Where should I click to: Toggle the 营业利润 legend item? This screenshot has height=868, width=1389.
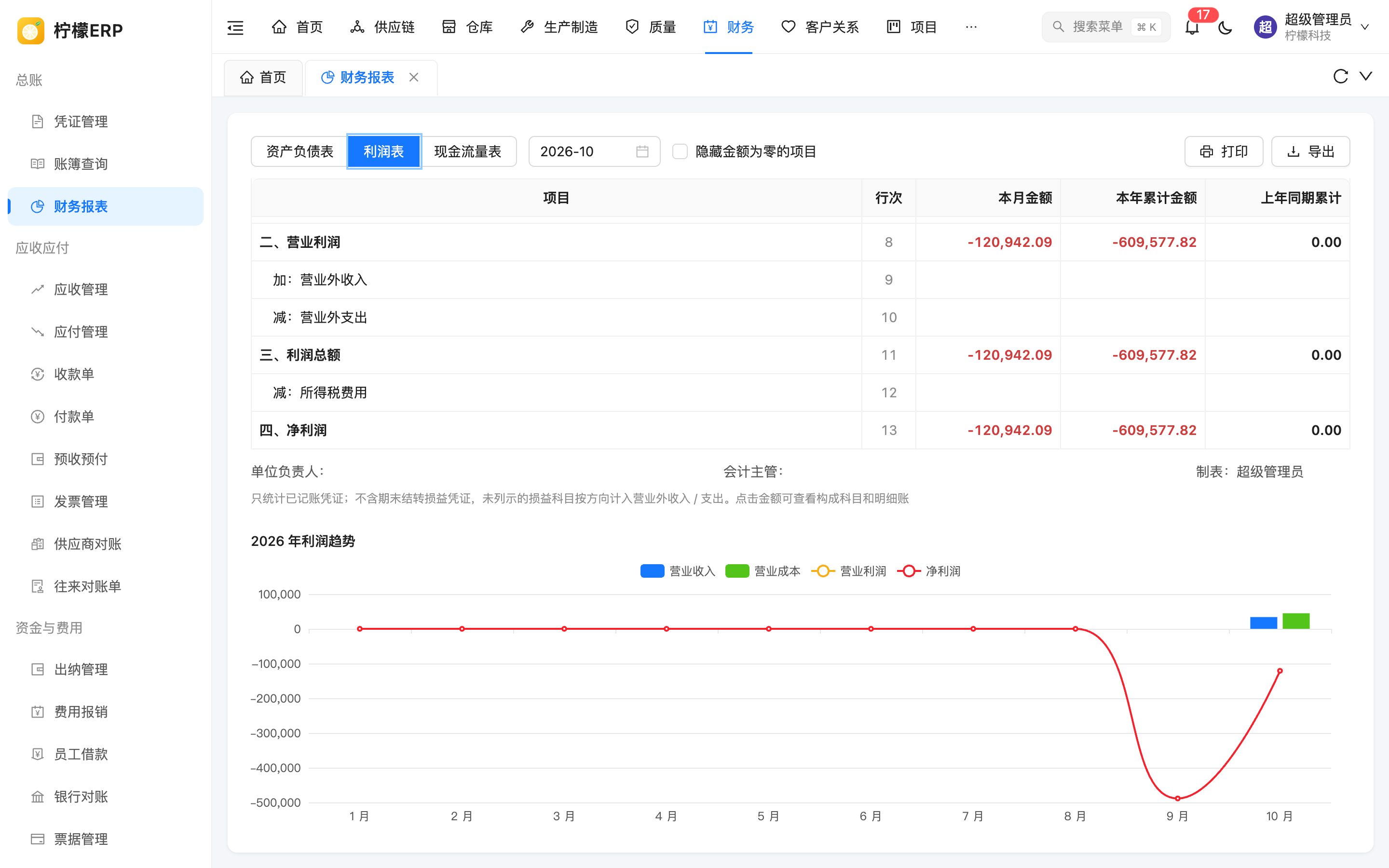(x=848, y=571)
